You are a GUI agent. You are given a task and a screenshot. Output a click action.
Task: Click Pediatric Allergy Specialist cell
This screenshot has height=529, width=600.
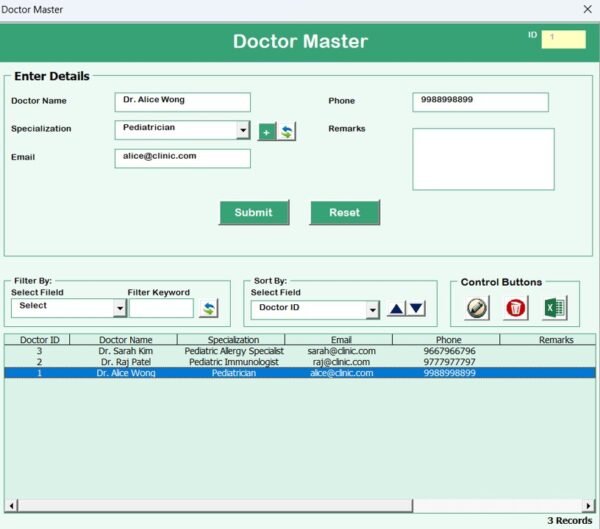[x=234, y=351]
